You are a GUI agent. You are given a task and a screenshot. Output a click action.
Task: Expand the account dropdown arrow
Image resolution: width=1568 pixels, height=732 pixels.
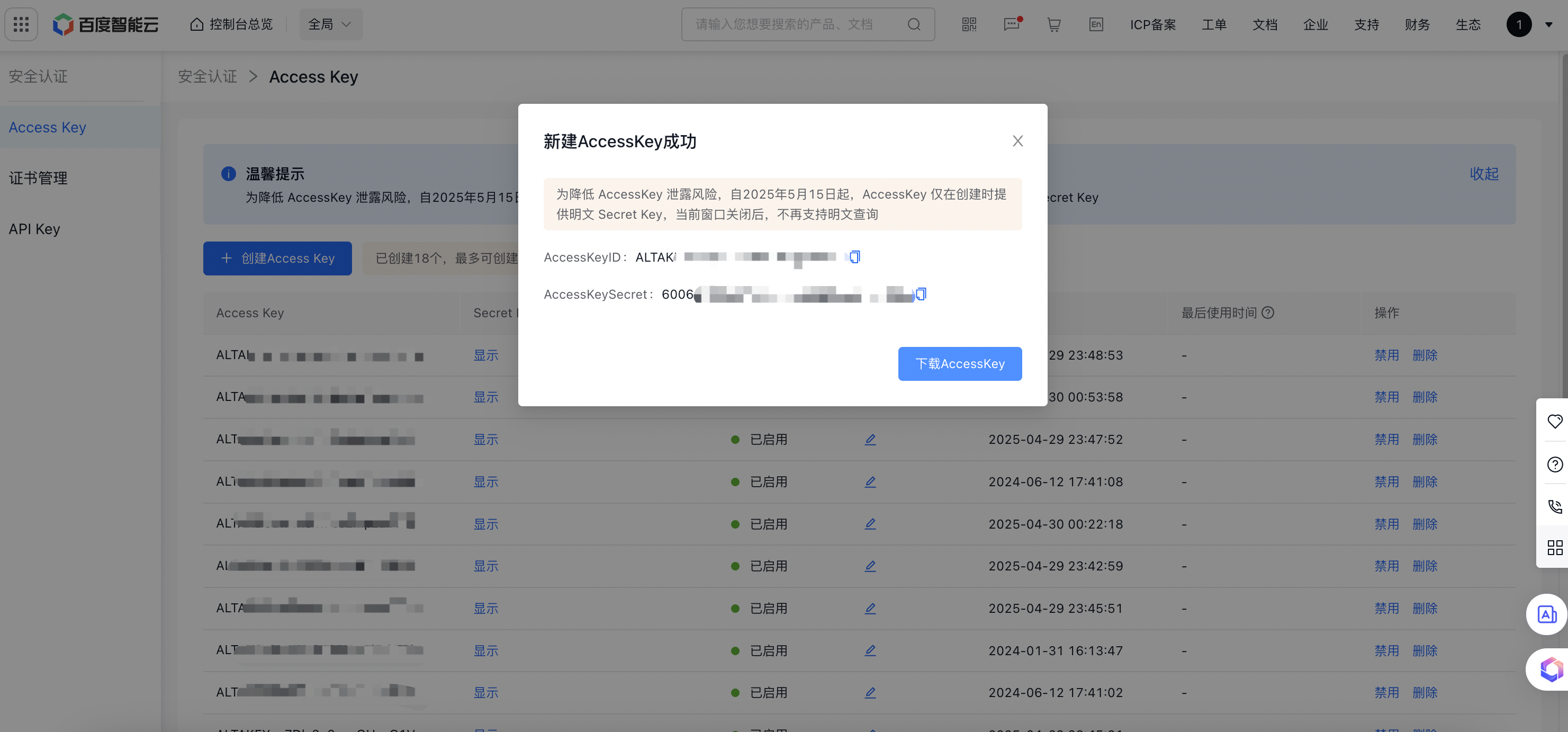coord(1548,24)
